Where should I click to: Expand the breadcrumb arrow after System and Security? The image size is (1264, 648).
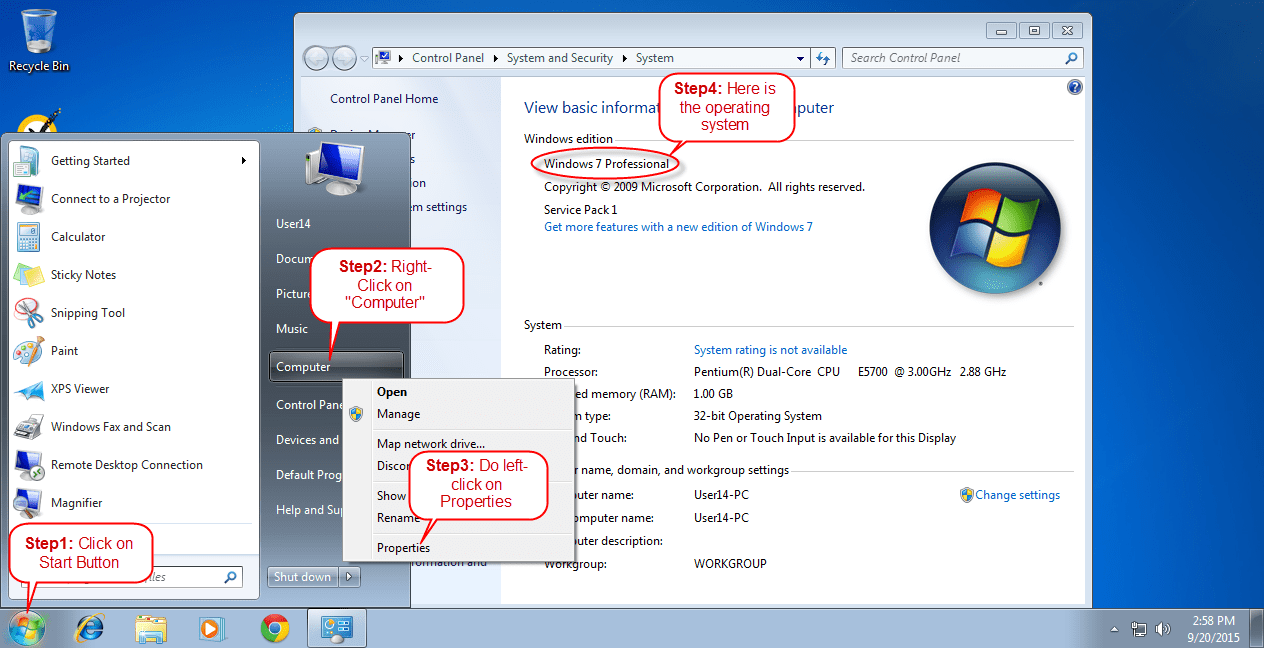coord(624,58)
